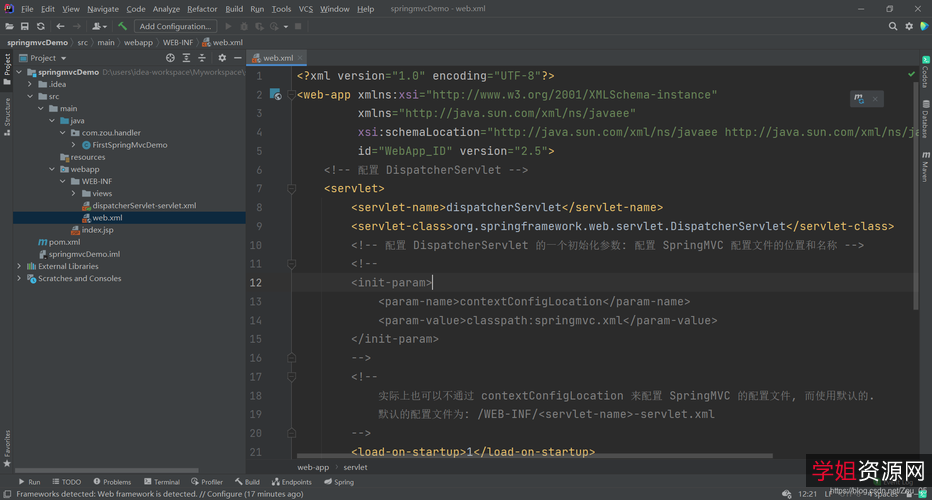The height and width of the screenshot is (500, 932).
Task: Click the Save All toolbar icon
Action: pos(25,26)
